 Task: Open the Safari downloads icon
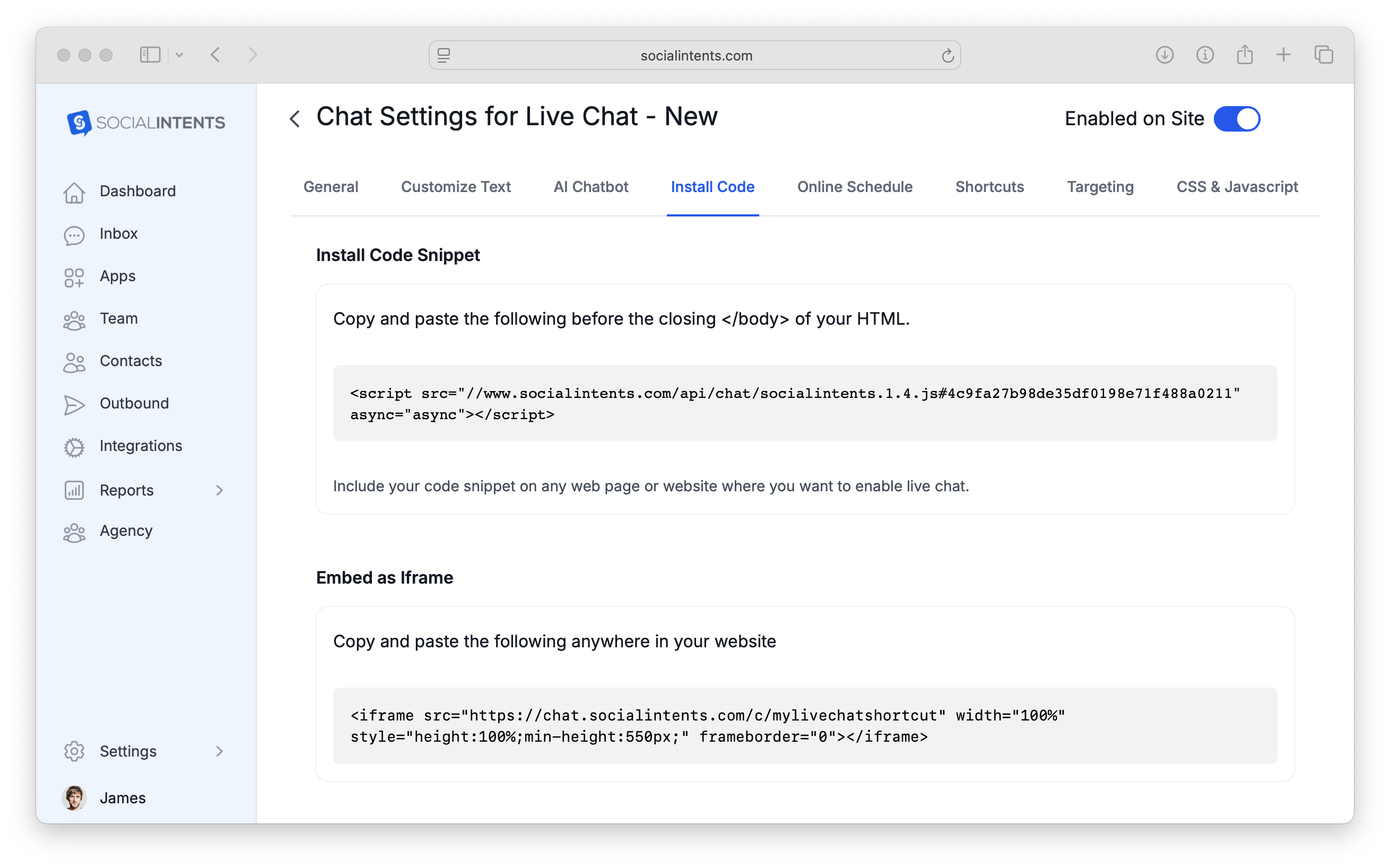(1165, 55)
